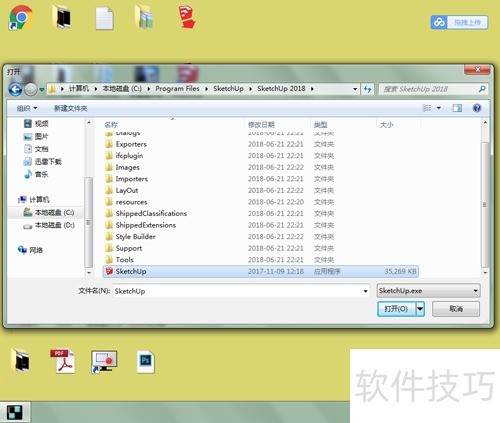Toggle the preview pane button
Image resolution: width=500 pixels, height=423 pixels.
click(457, 108)
